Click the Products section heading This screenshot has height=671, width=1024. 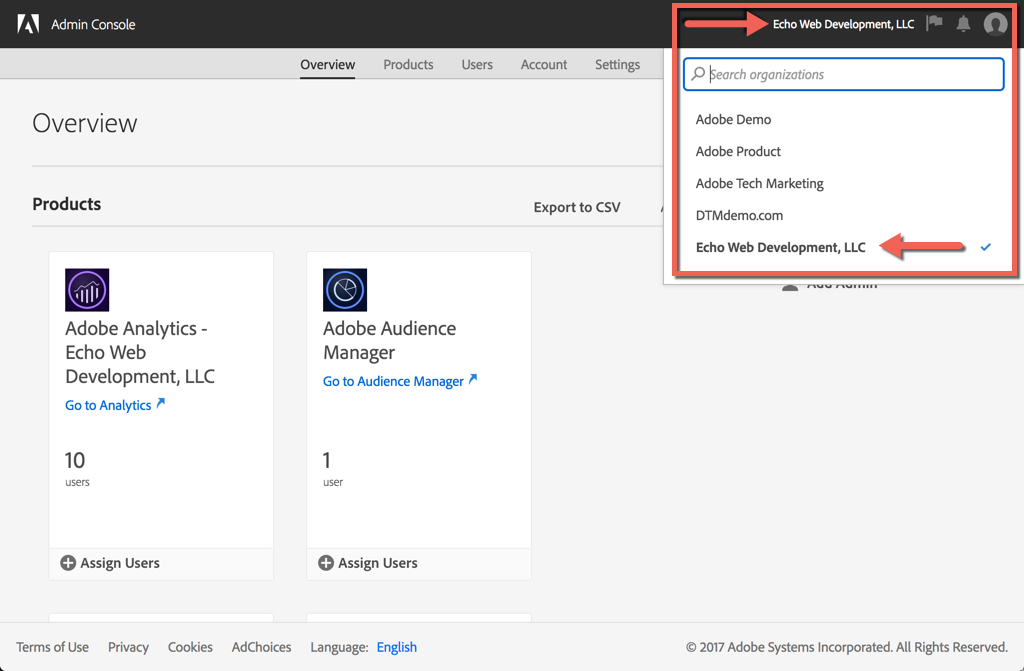pyautogui.click(x=67, y=204)
